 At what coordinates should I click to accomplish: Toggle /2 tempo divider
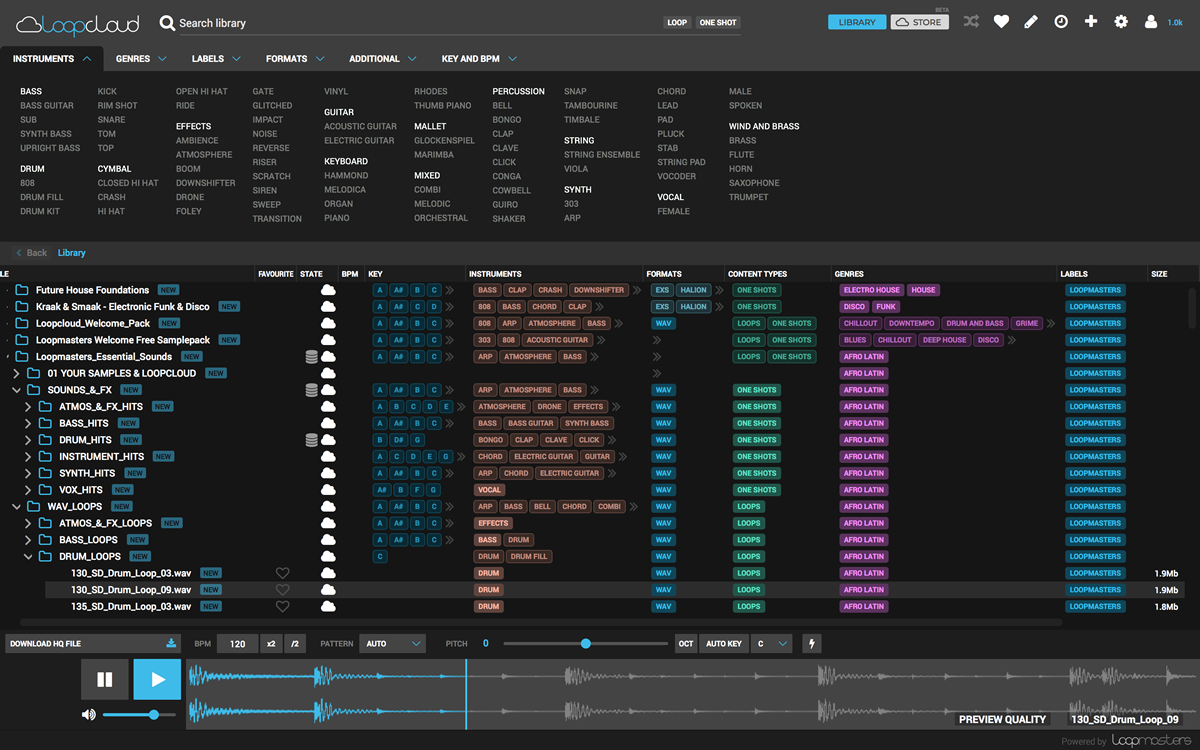pos(296,644)
